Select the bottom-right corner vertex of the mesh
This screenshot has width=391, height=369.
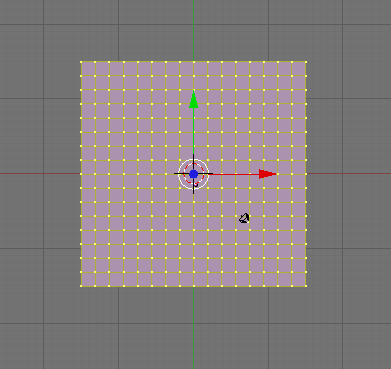(x=306, y=286)
